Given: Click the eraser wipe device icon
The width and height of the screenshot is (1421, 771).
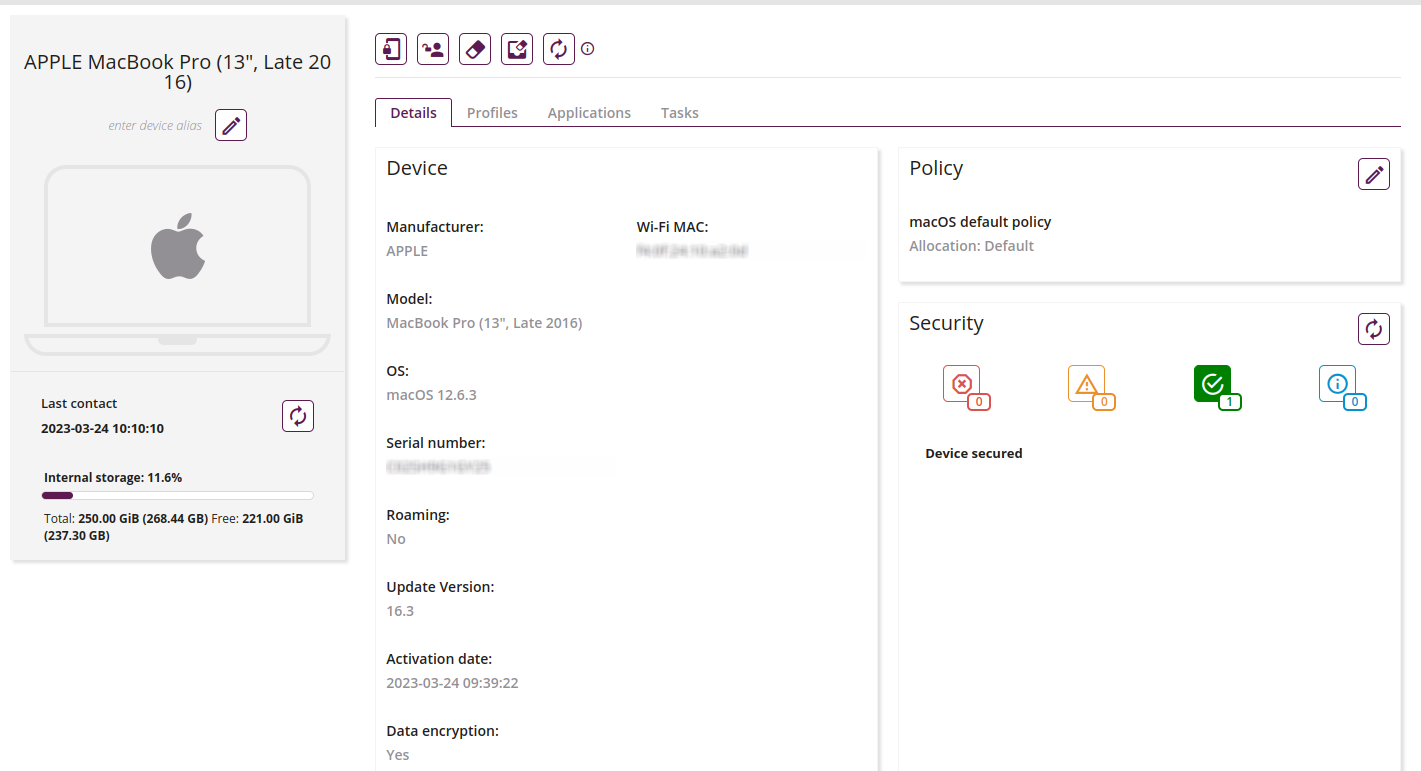Looking at the screenshot, I should click(475, 49).
